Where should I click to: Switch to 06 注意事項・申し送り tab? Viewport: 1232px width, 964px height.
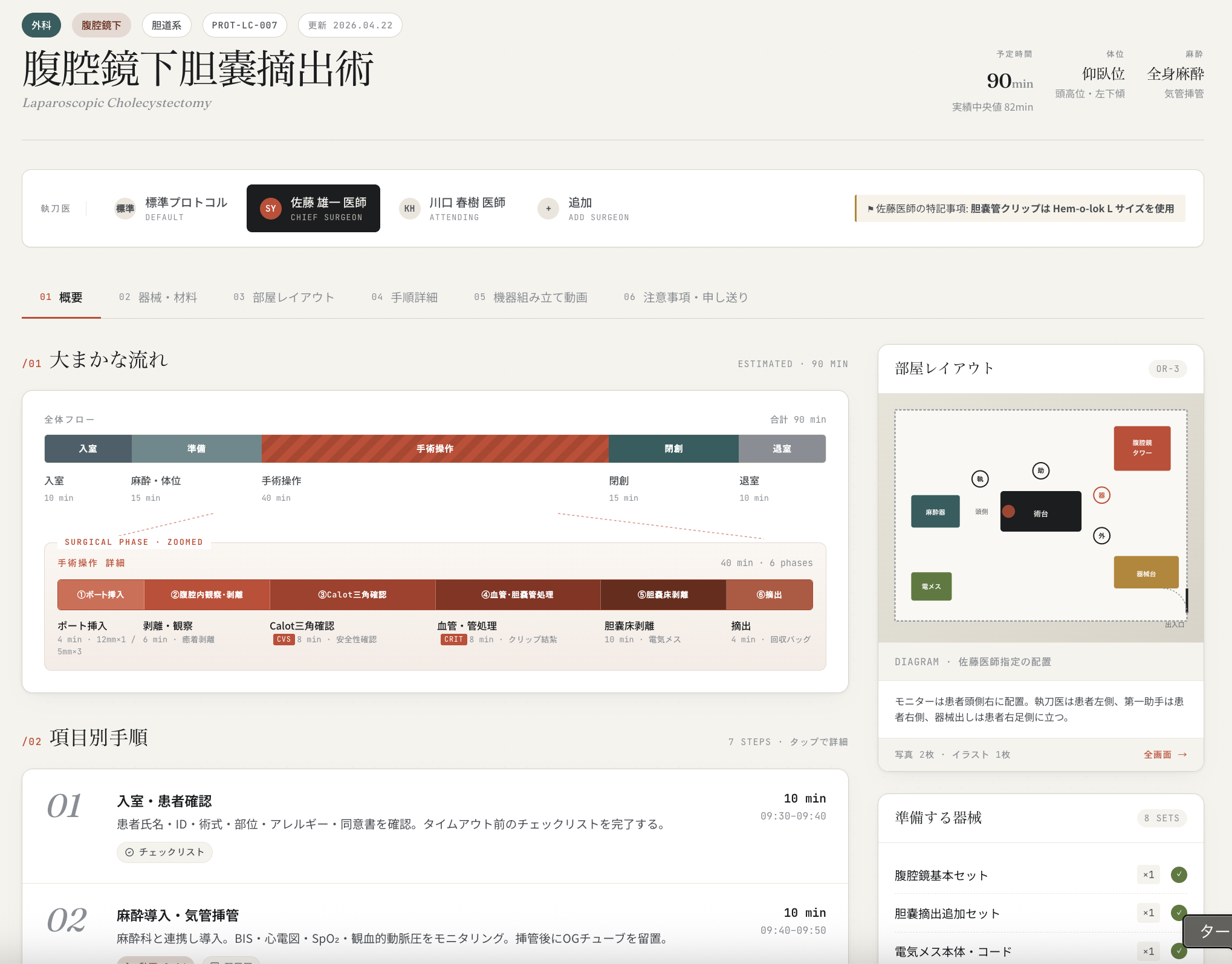point(686,297)
